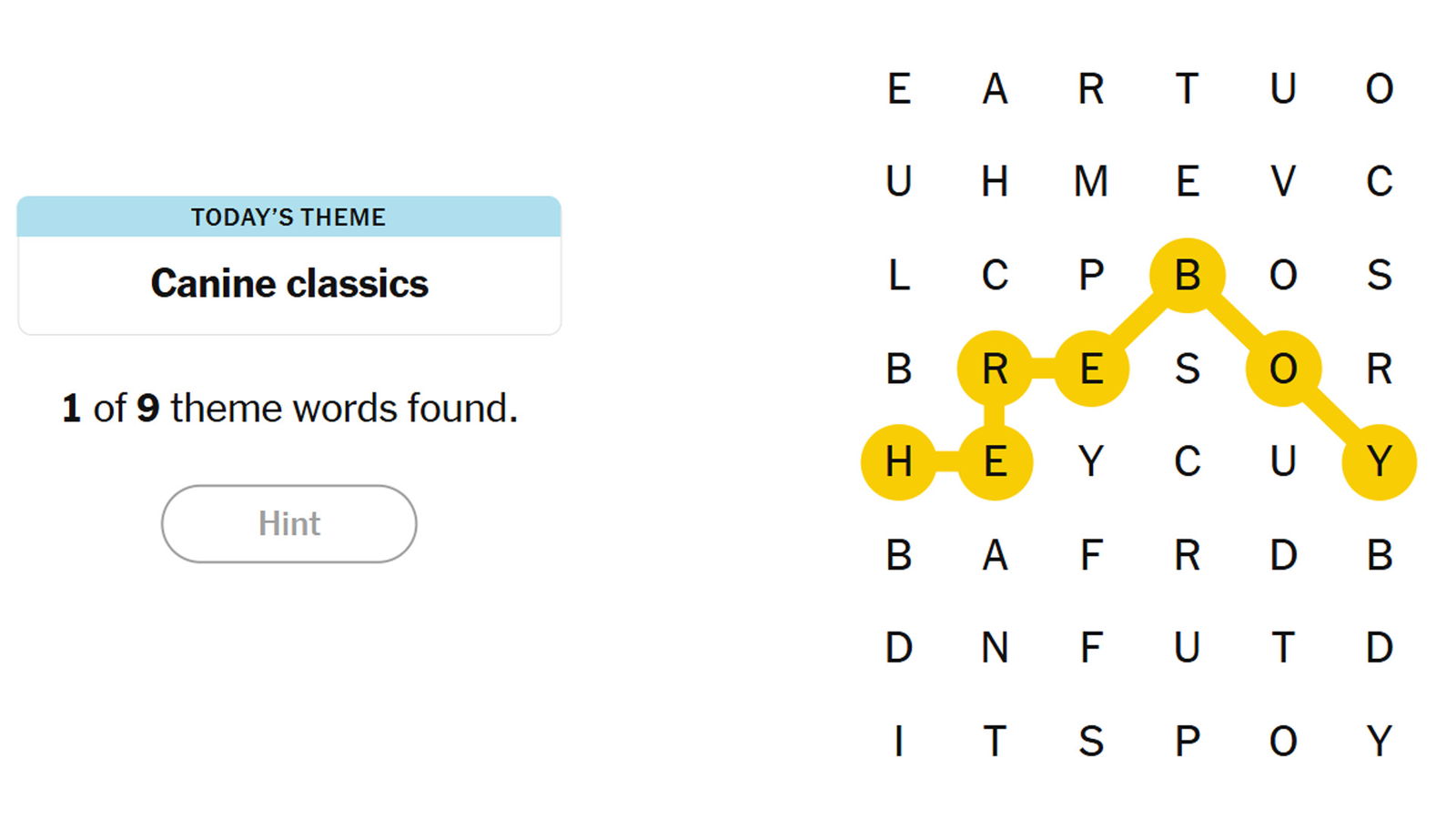Tap the letter L tile
The image size is (1456, 819).
tap(898, 275)
